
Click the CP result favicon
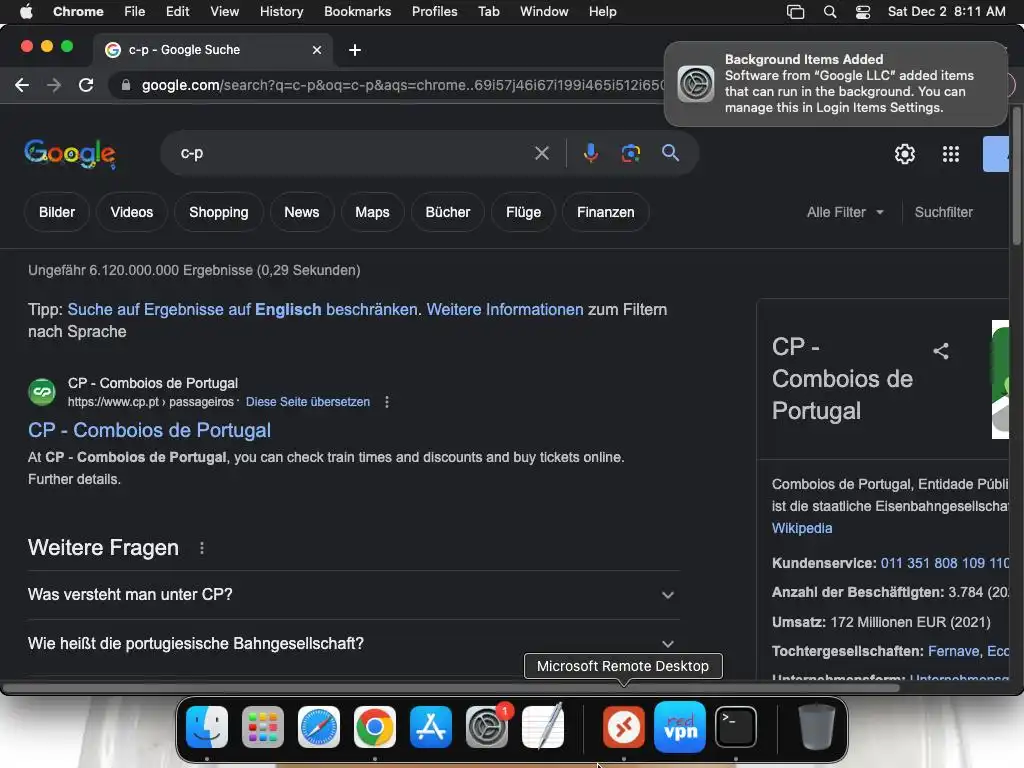pyautogui.click(x=42, y=392)
